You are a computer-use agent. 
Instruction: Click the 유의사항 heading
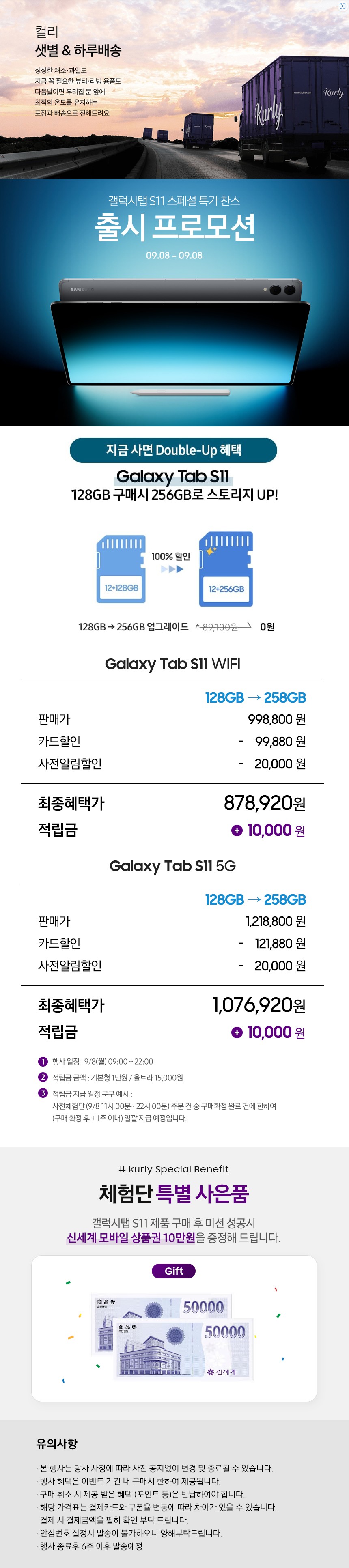(57, 1444)
